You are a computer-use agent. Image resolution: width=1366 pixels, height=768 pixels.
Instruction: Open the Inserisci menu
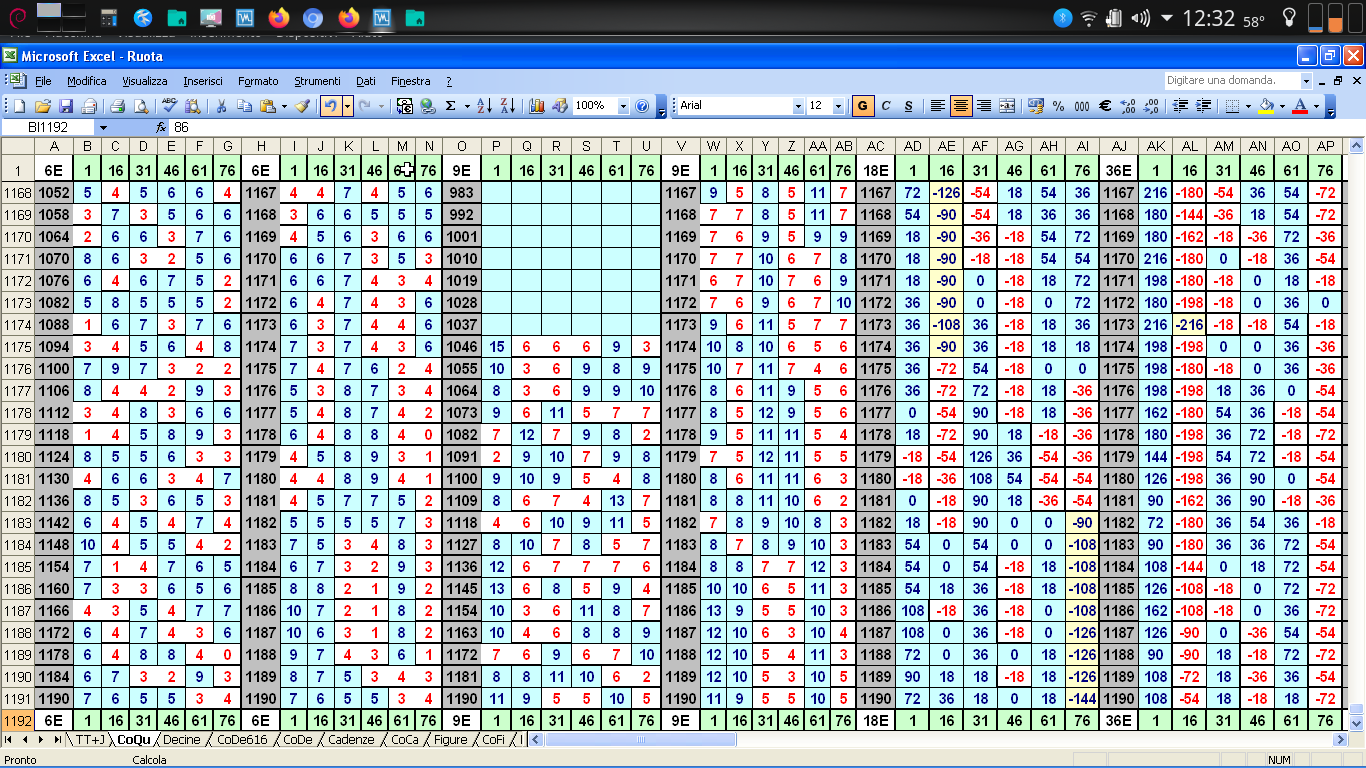tap(203, 81)
